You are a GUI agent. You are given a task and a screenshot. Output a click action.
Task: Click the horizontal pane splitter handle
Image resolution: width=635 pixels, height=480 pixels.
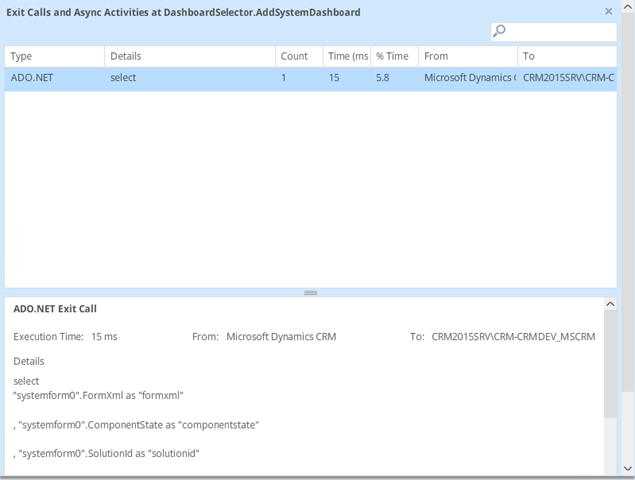[310, 293]
